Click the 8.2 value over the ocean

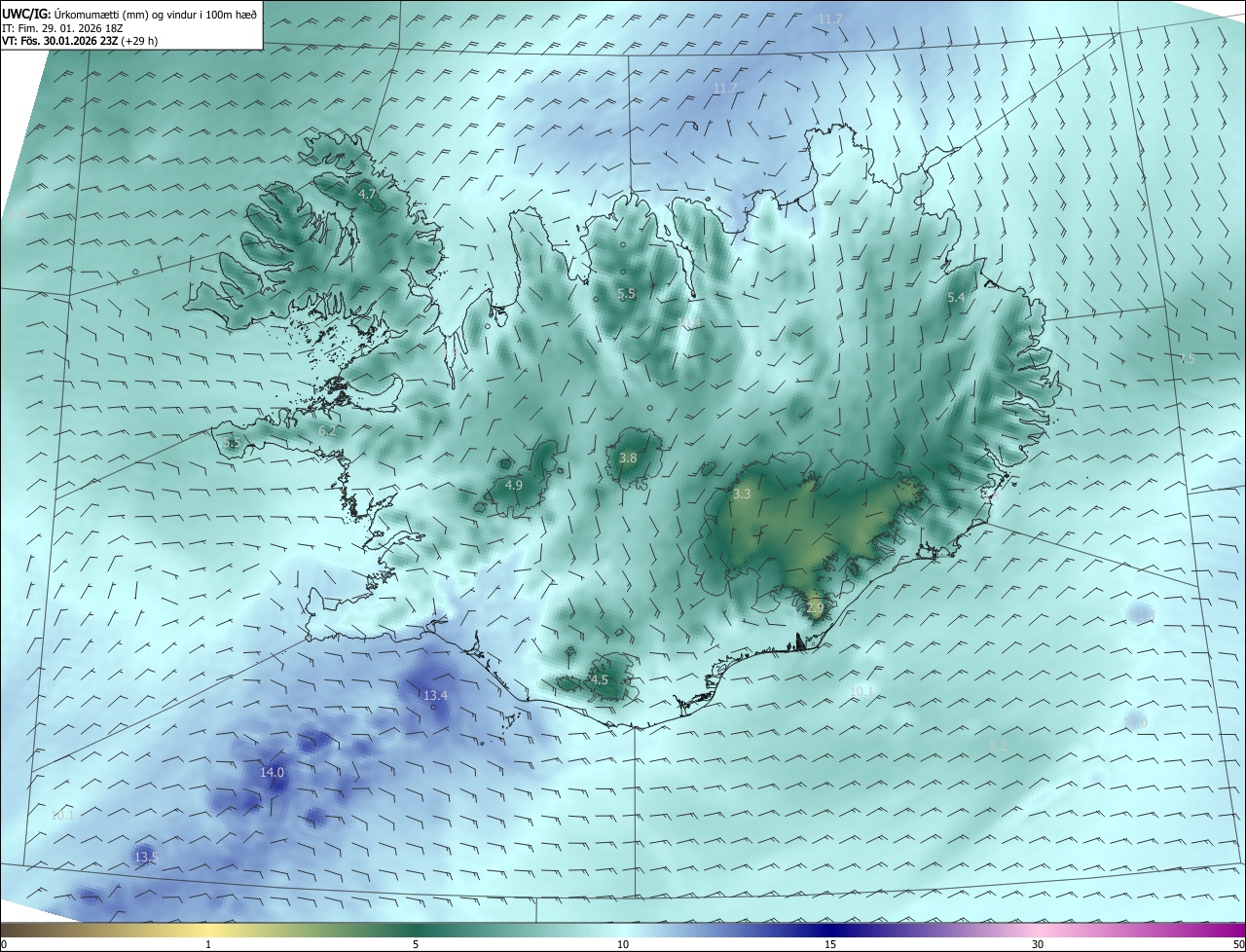tap(998, 746)
